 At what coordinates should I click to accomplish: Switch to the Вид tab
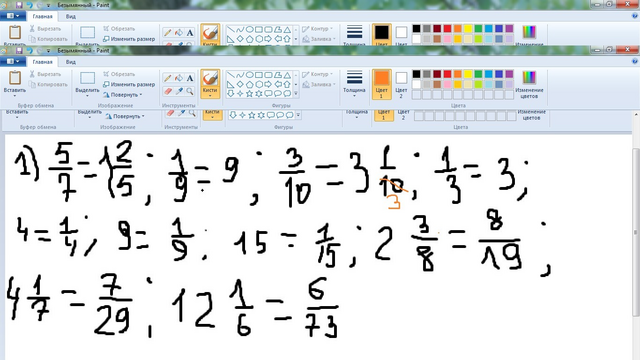pos(71,62)
